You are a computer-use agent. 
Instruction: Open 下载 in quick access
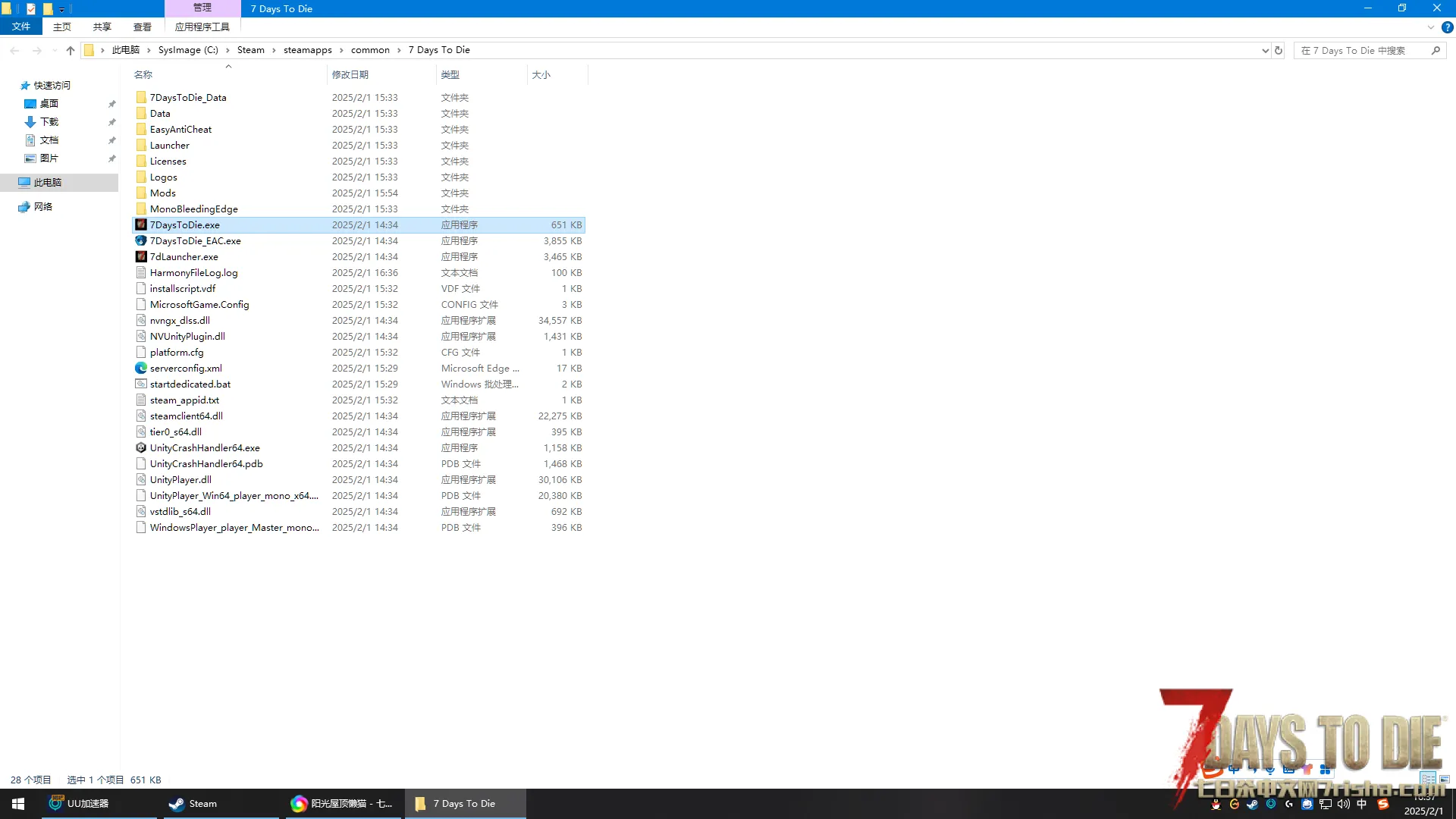[49, 122]
